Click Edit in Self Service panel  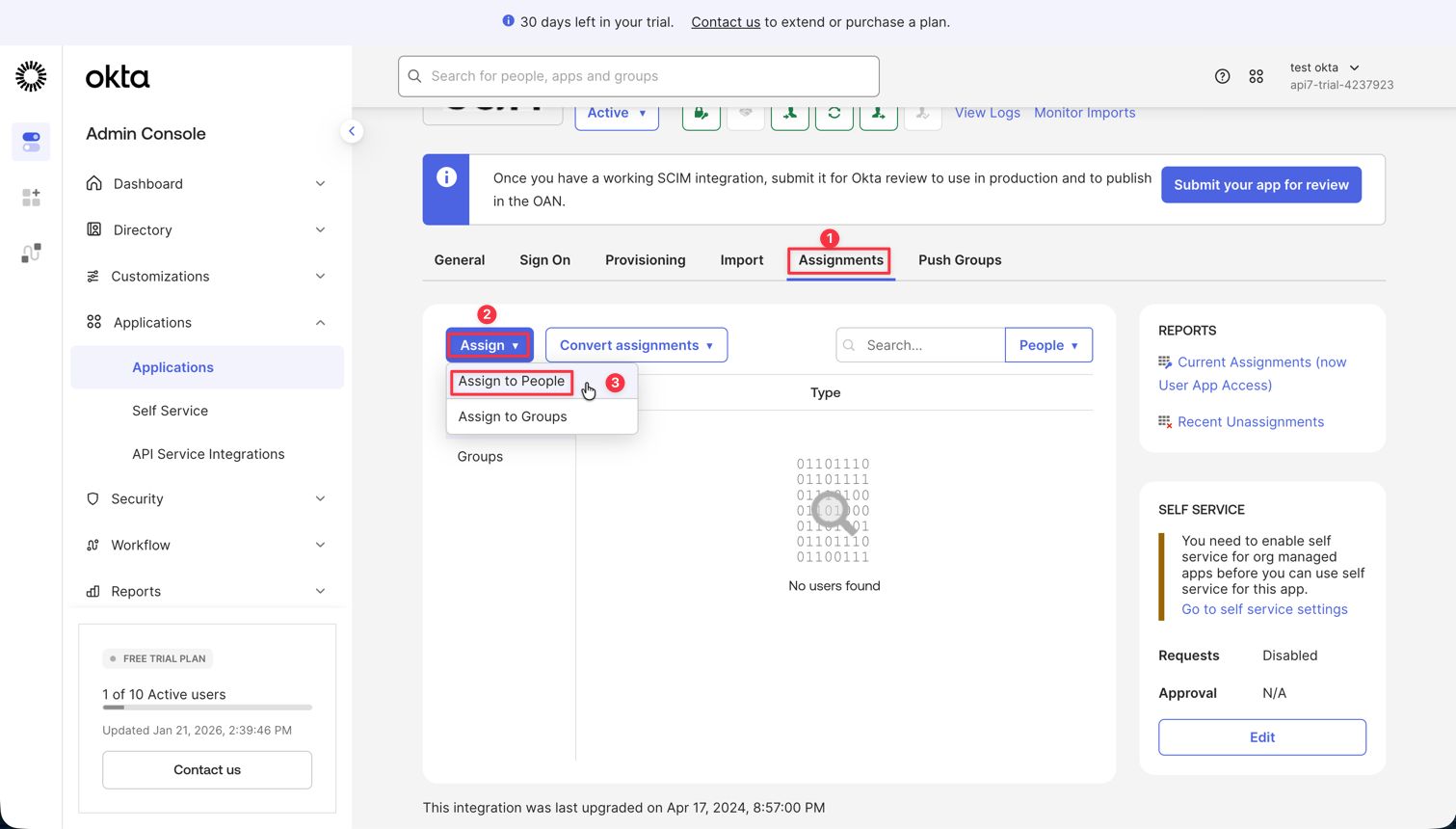1261,737
